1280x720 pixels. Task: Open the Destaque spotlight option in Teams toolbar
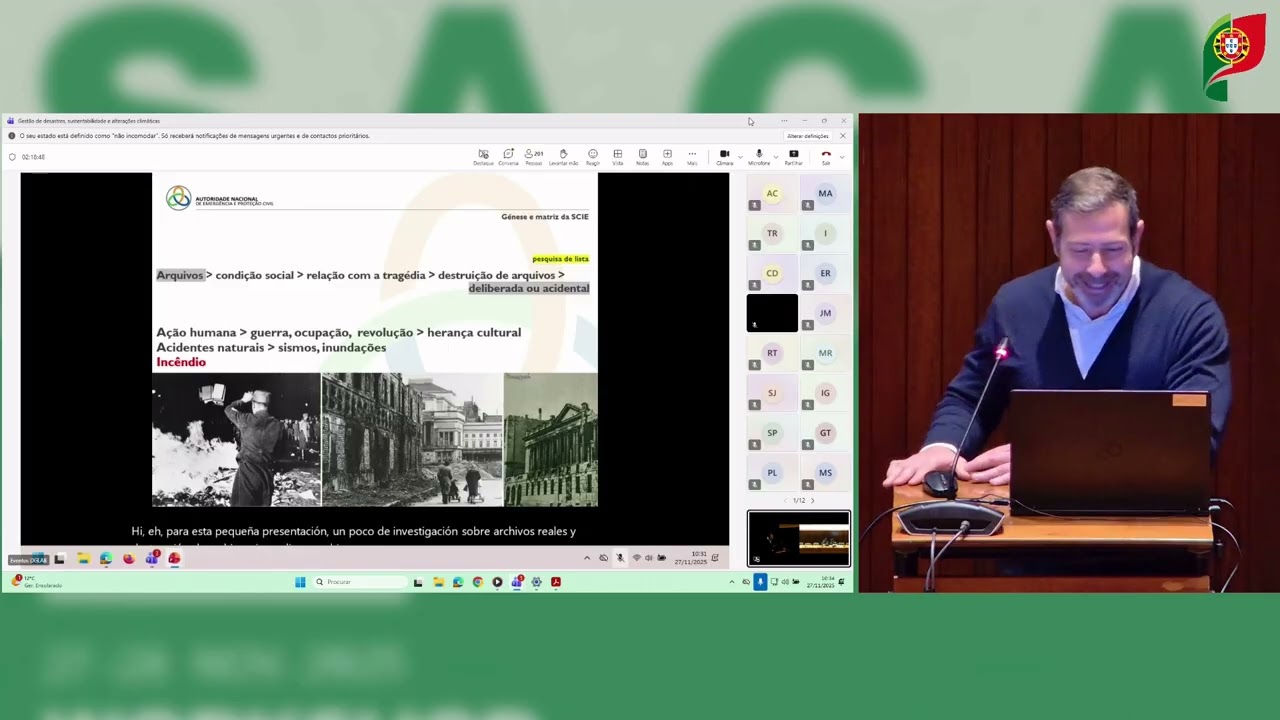[483, 157]
